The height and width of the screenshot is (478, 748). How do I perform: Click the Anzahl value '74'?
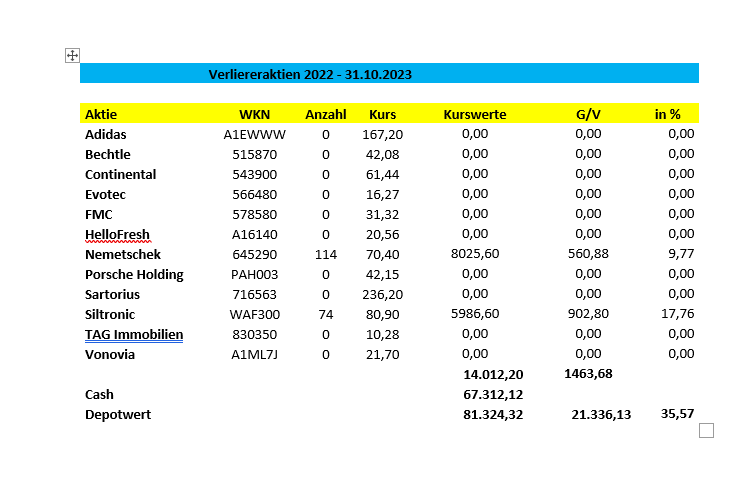pos(326,315)
